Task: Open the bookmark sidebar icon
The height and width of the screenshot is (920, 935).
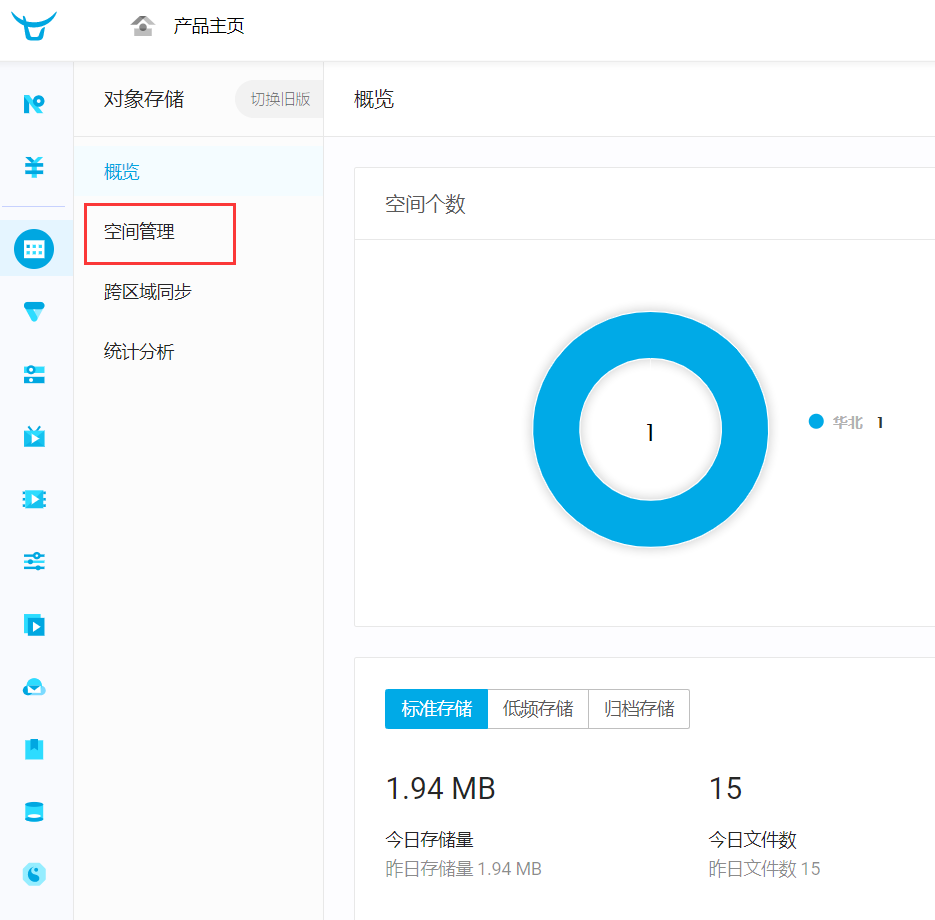Action: point(34,749)
